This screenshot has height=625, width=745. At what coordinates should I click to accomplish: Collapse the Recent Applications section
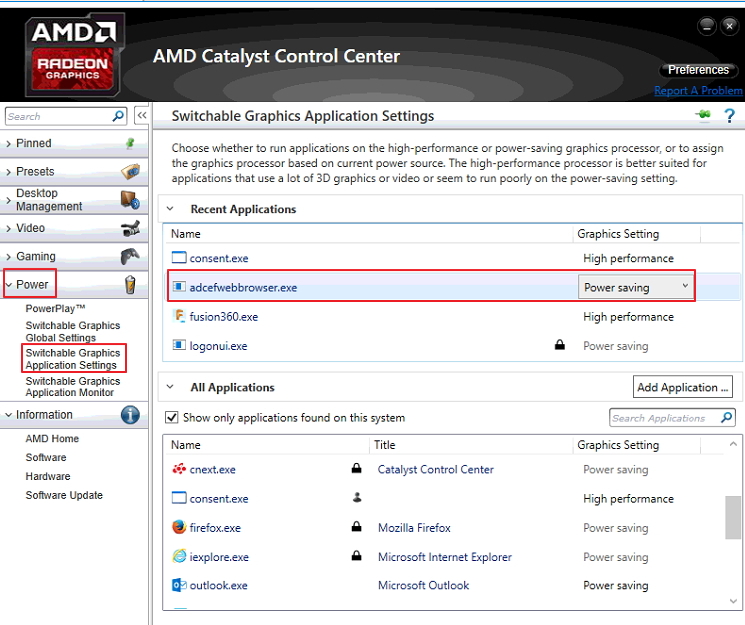[170, 209]
